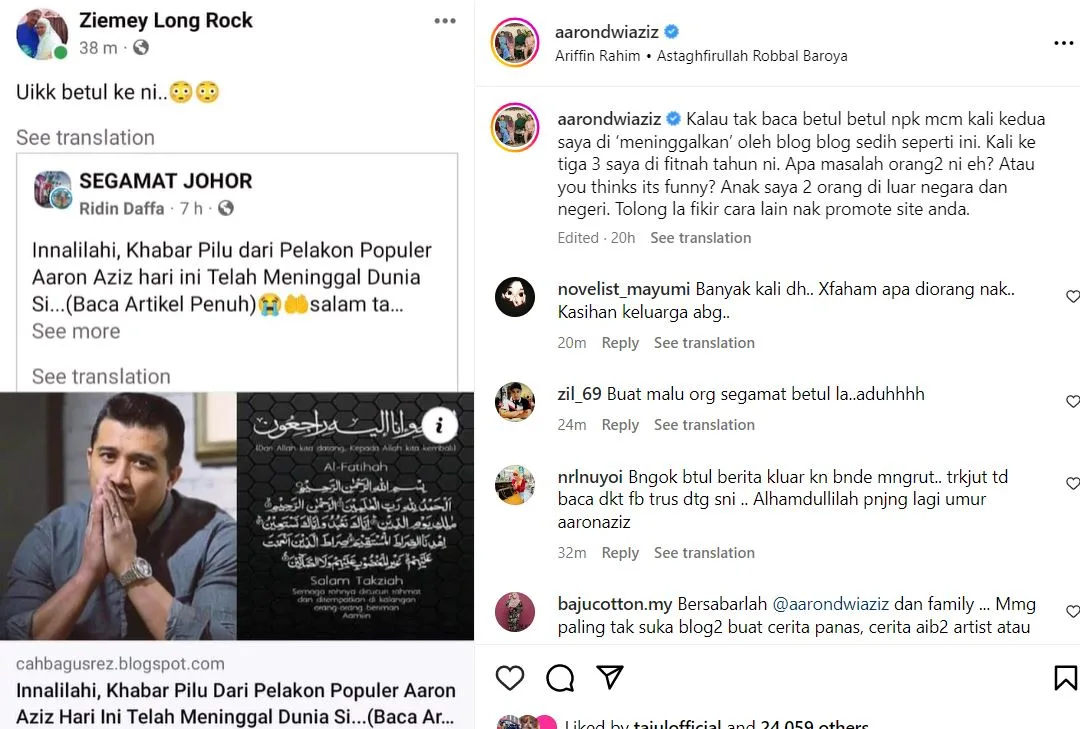Open Instagram post options menu

coord(1063,44)
